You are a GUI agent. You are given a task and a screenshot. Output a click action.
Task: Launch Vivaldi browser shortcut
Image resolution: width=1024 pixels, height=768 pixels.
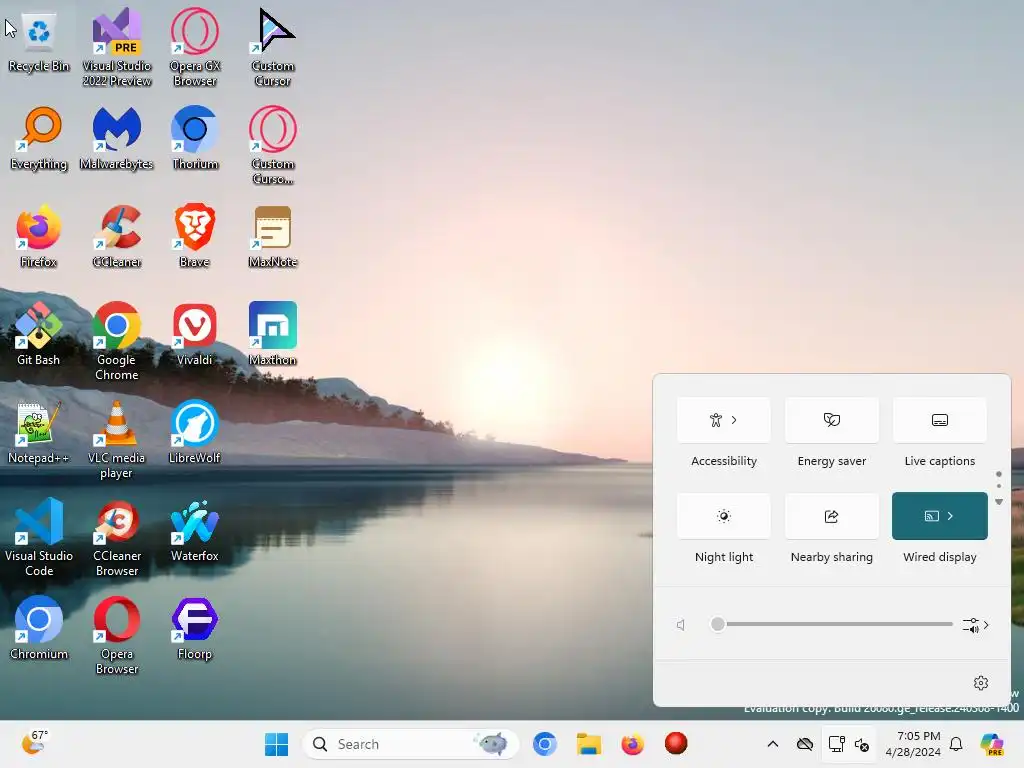pyautogui.click(x=195, y=334)
